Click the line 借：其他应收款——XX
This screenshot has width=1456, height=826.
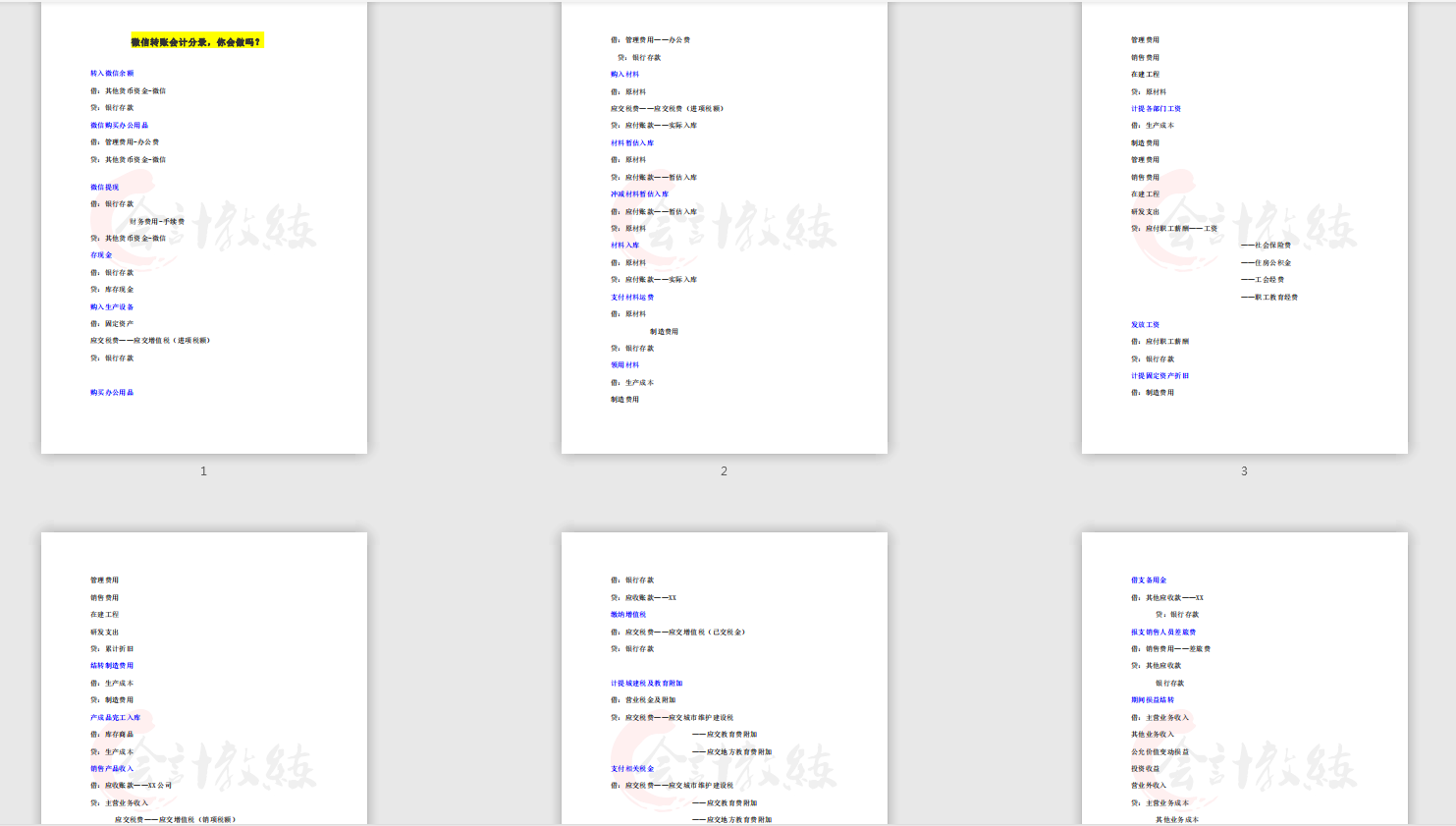point(1167,598)
